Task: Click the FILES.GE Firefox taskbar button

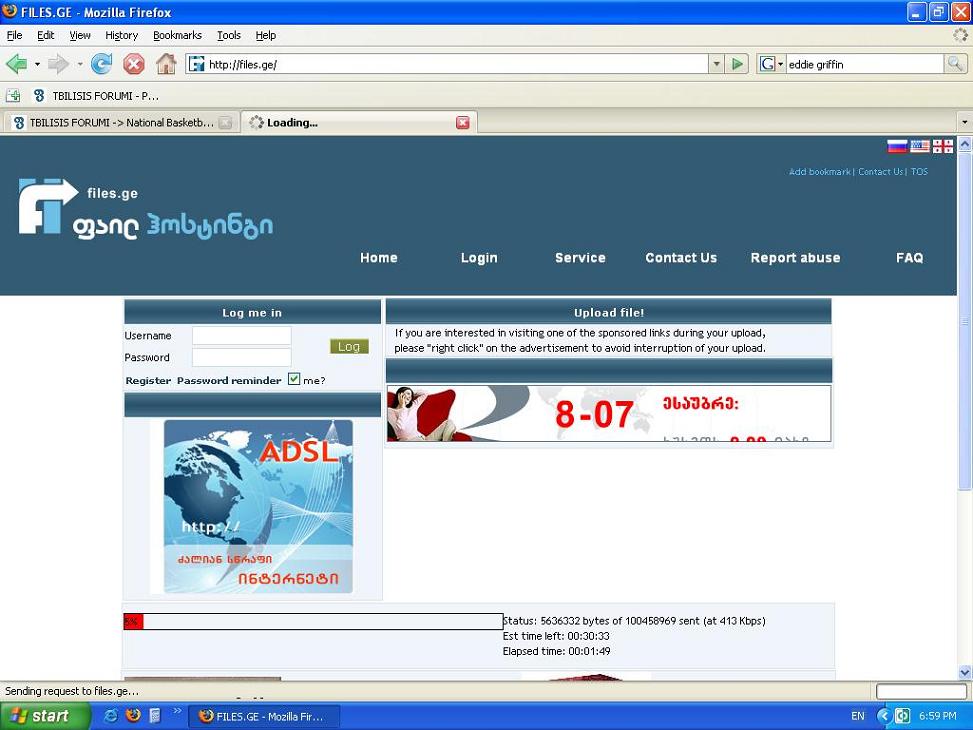Action: click(x=264, y=716)
